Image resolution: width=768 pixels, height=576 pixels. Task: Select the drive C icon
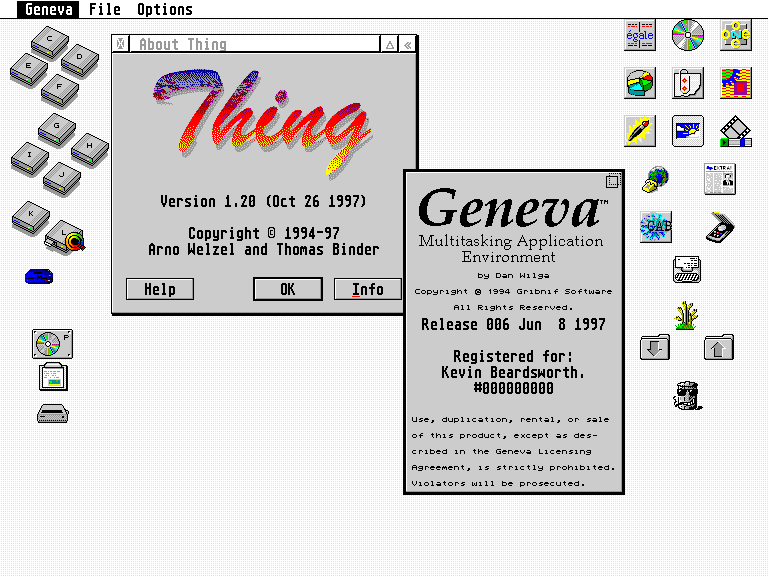(x=49, y=42)
